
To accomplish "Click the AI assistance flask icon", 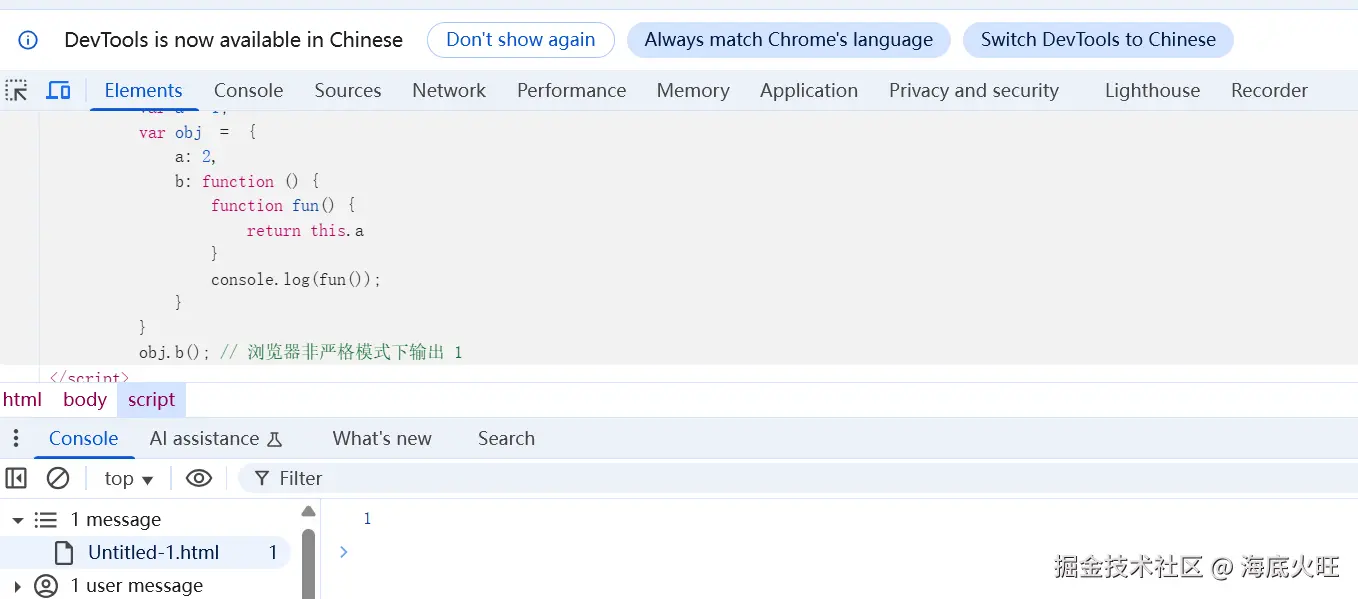I will (x=275, y=439).
